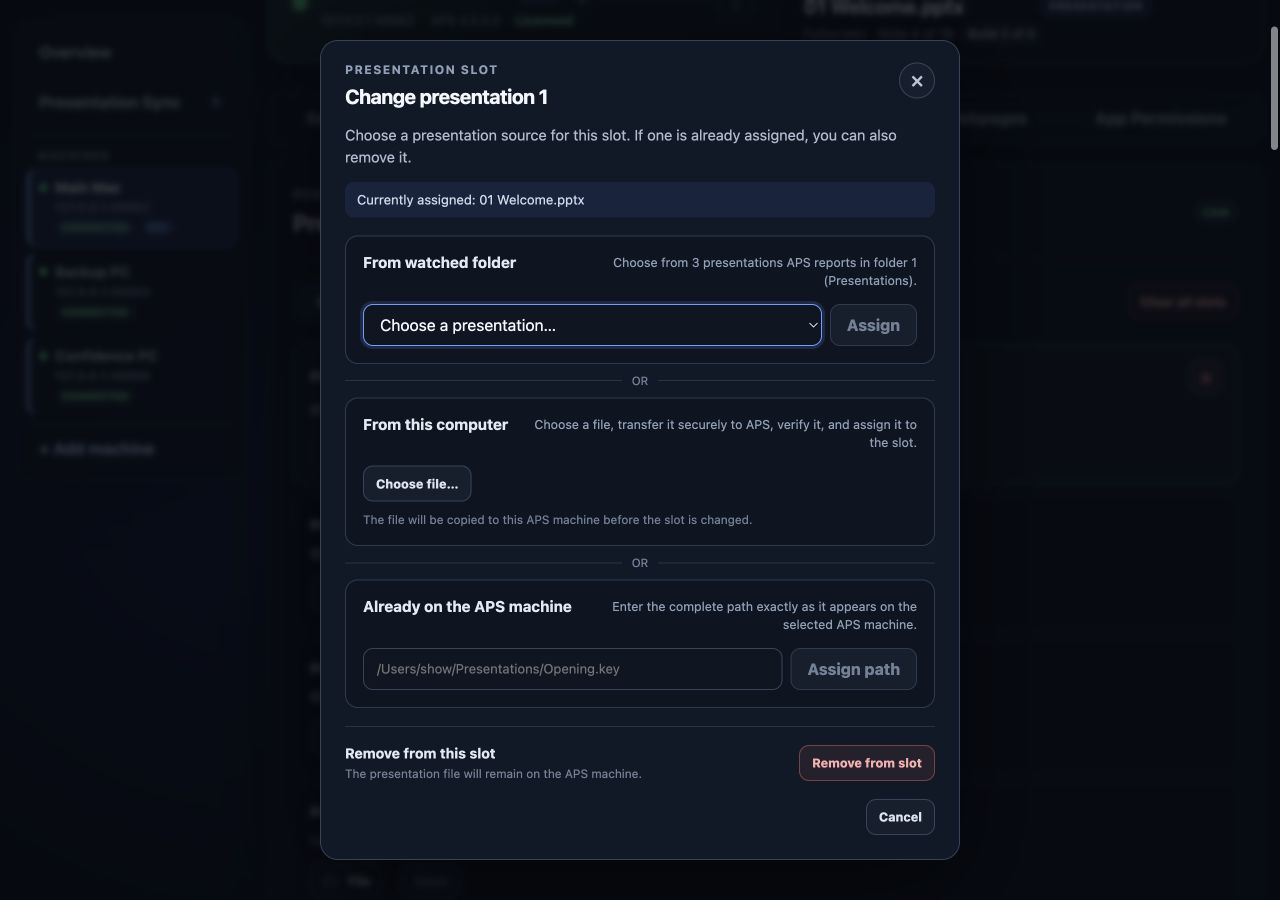Select Overview in the blurred sidebar
This screenshot has height=900, width=1280.
tap(75, 52)
